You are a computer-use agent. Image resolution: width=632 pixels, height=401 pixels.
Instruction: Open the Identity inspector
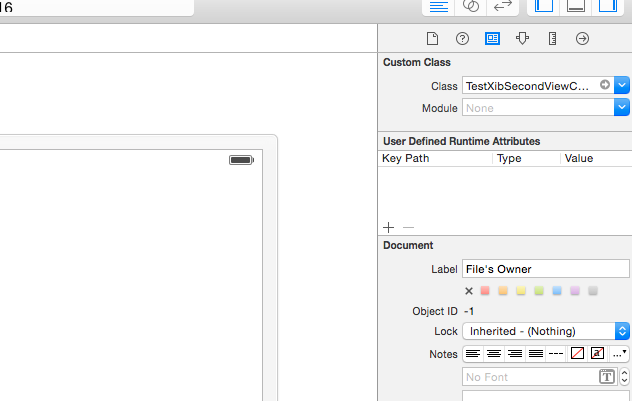tap(492, 39)
